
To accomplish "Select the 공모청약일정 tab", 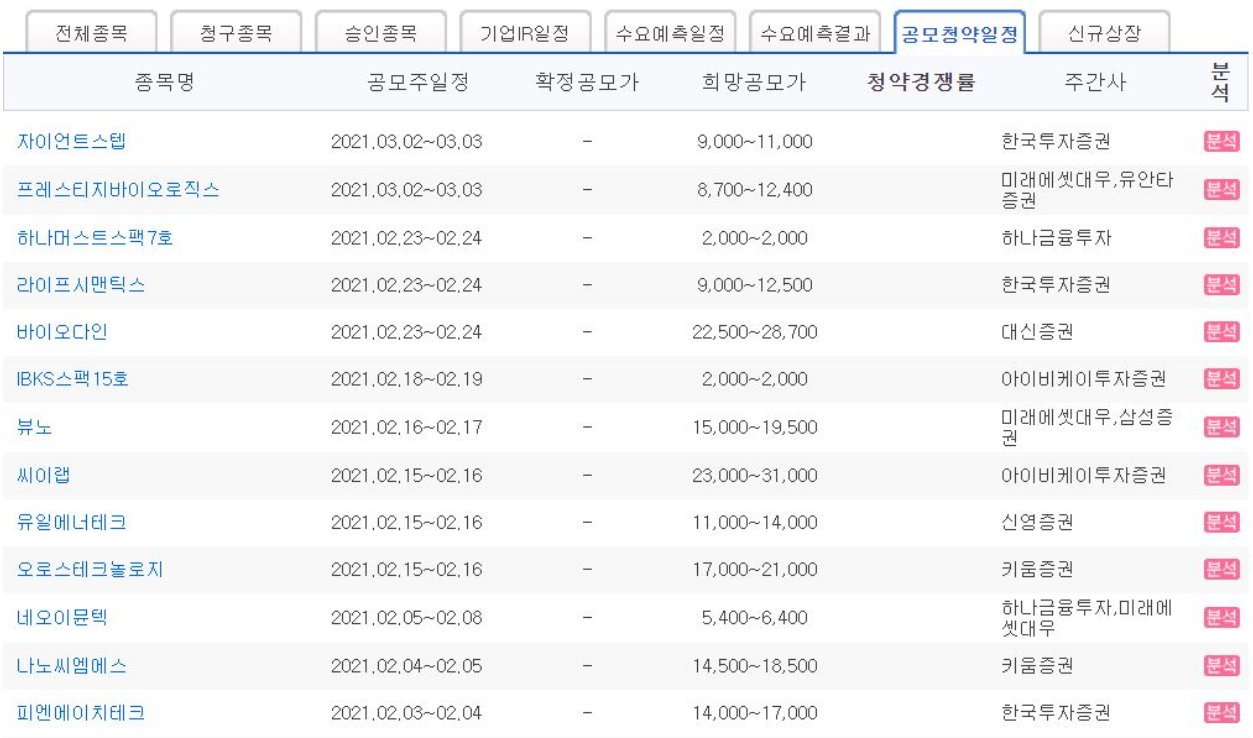I will (x=959, y=34).
